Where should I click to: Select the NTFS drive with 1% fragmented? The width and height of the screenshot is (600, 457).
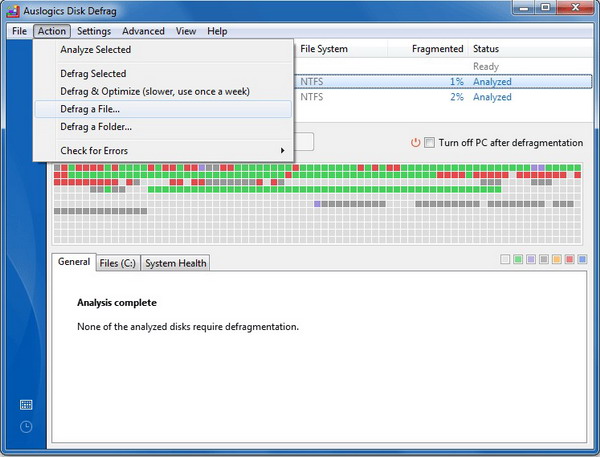(443, 82)
